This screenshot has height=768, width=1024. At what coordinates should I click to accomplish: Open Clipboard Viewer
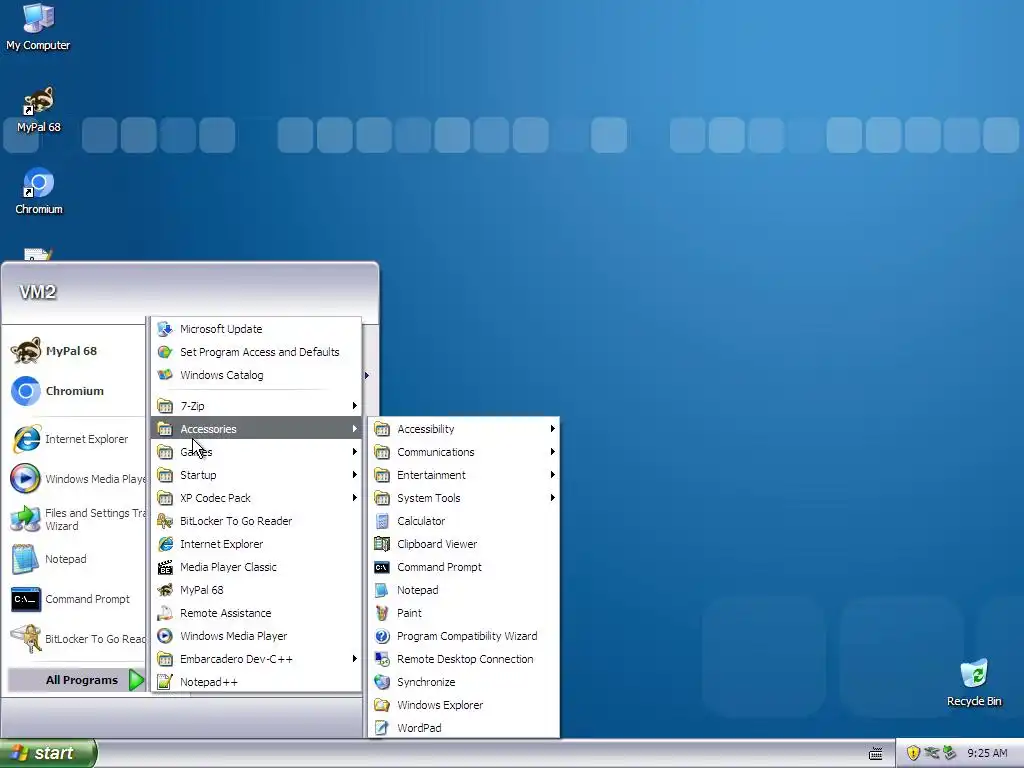464,544
